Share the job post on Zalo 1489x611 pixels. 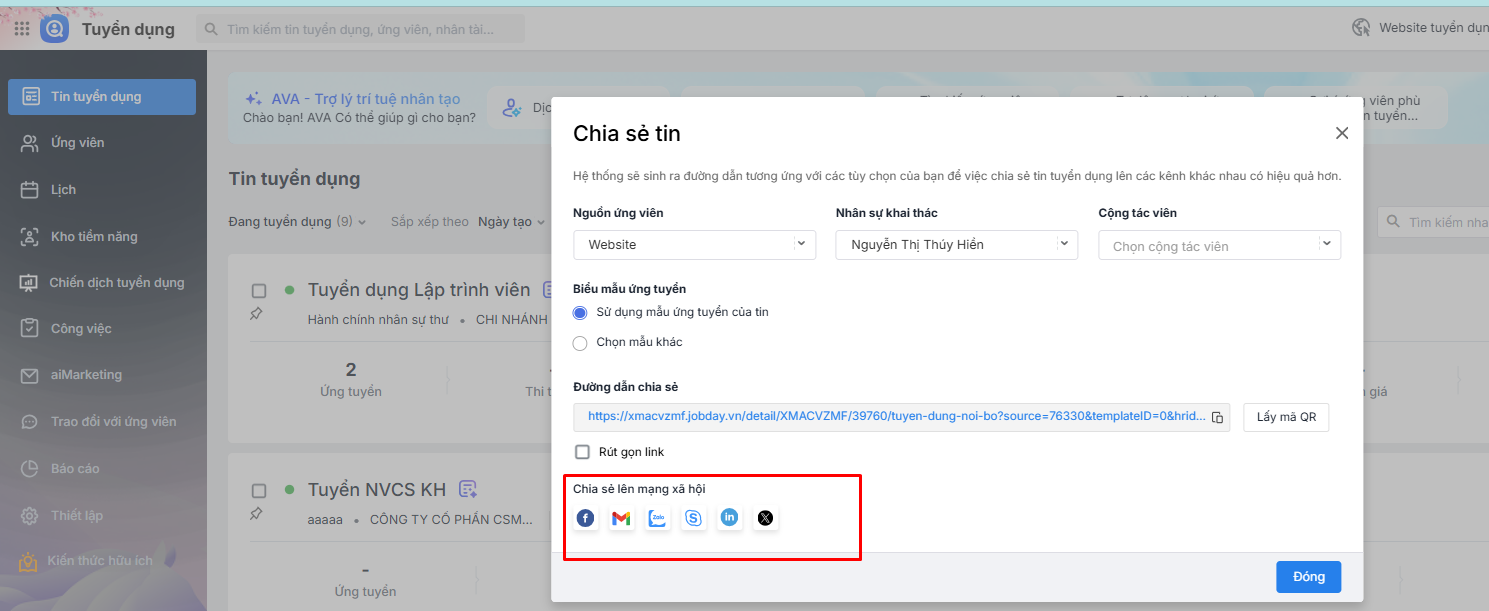657,518
